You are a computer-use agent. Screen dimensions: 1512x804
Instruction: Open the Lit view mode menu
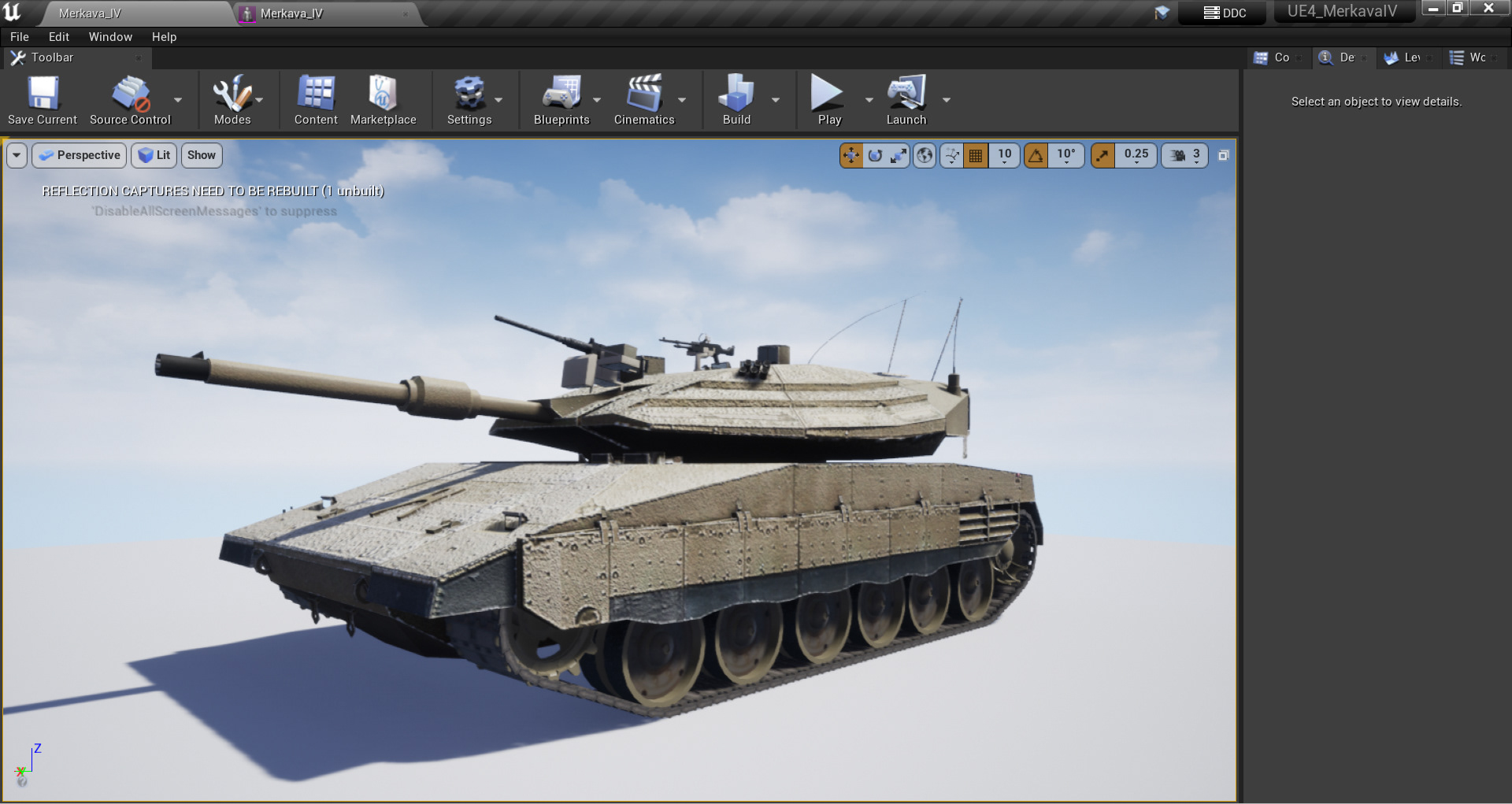pos(154,155)
